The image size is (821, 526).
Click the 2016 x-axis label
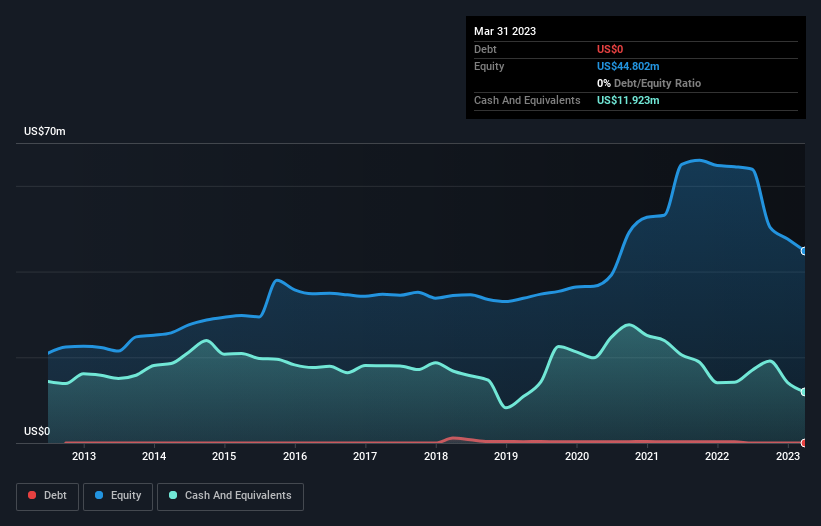click(295, 456)
